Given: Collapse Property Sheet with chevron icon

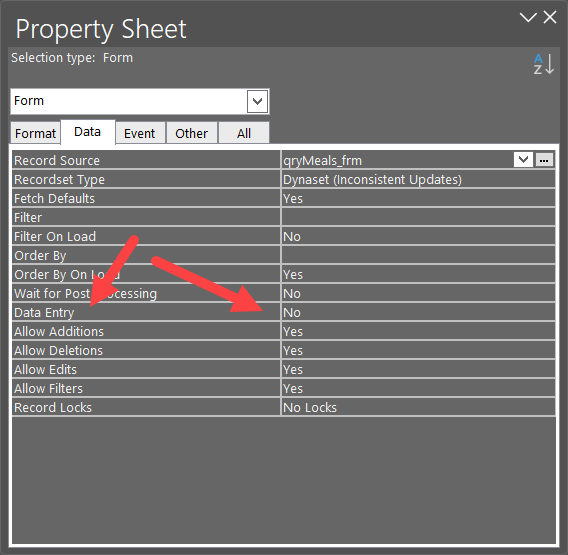Looking at the screenshot, I should click(528, 17).
